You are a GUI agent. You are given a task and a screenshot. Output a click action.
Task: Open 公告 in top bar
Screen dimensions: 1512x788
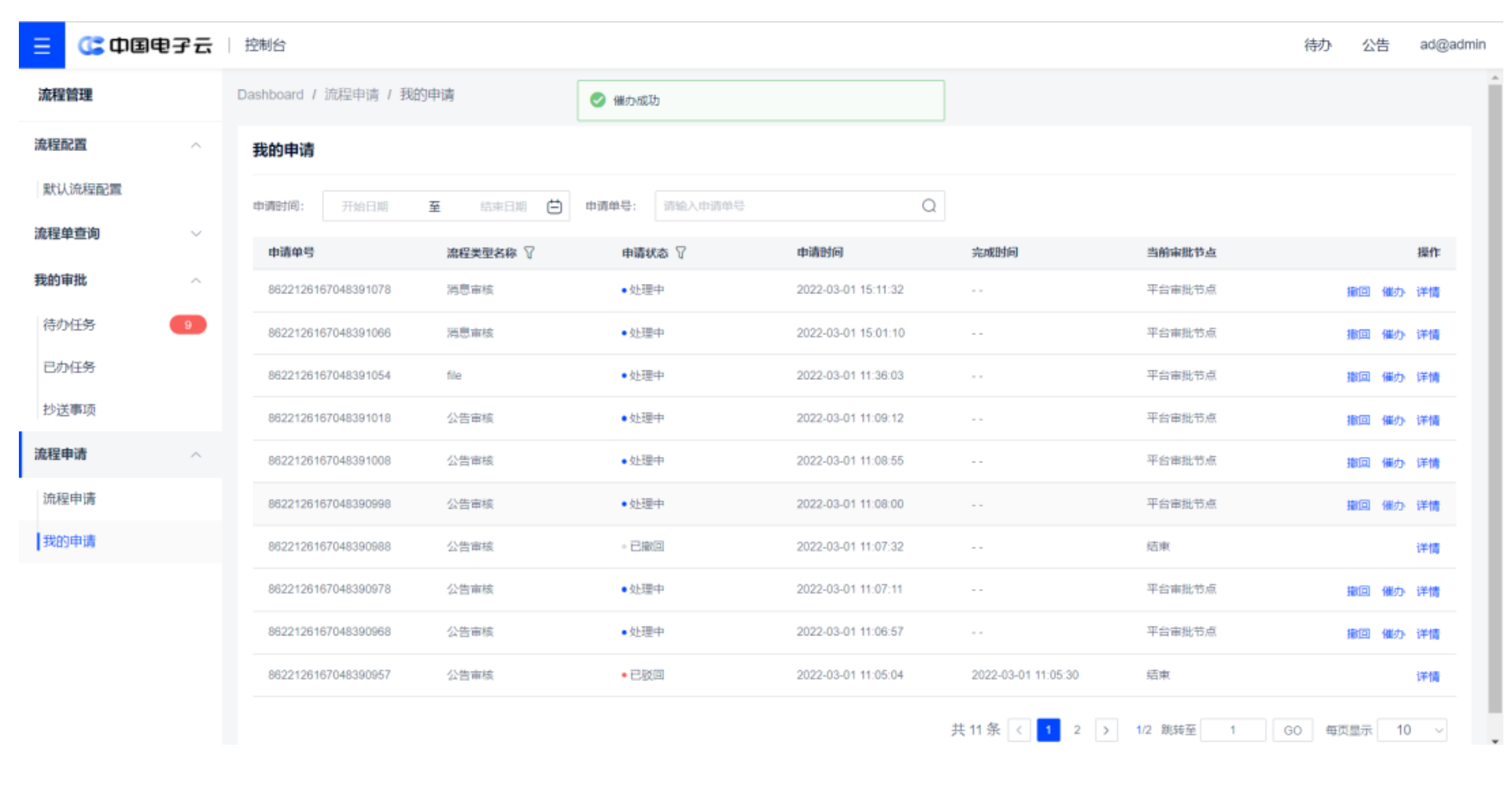tap(1375, 46)
